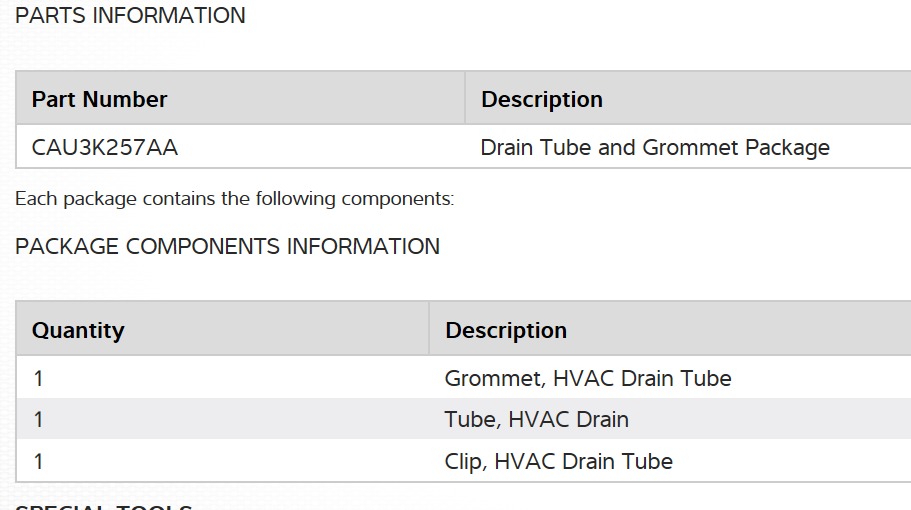
Task: Click the quantity value in the Tube row
Action: [x=38, y=419]
